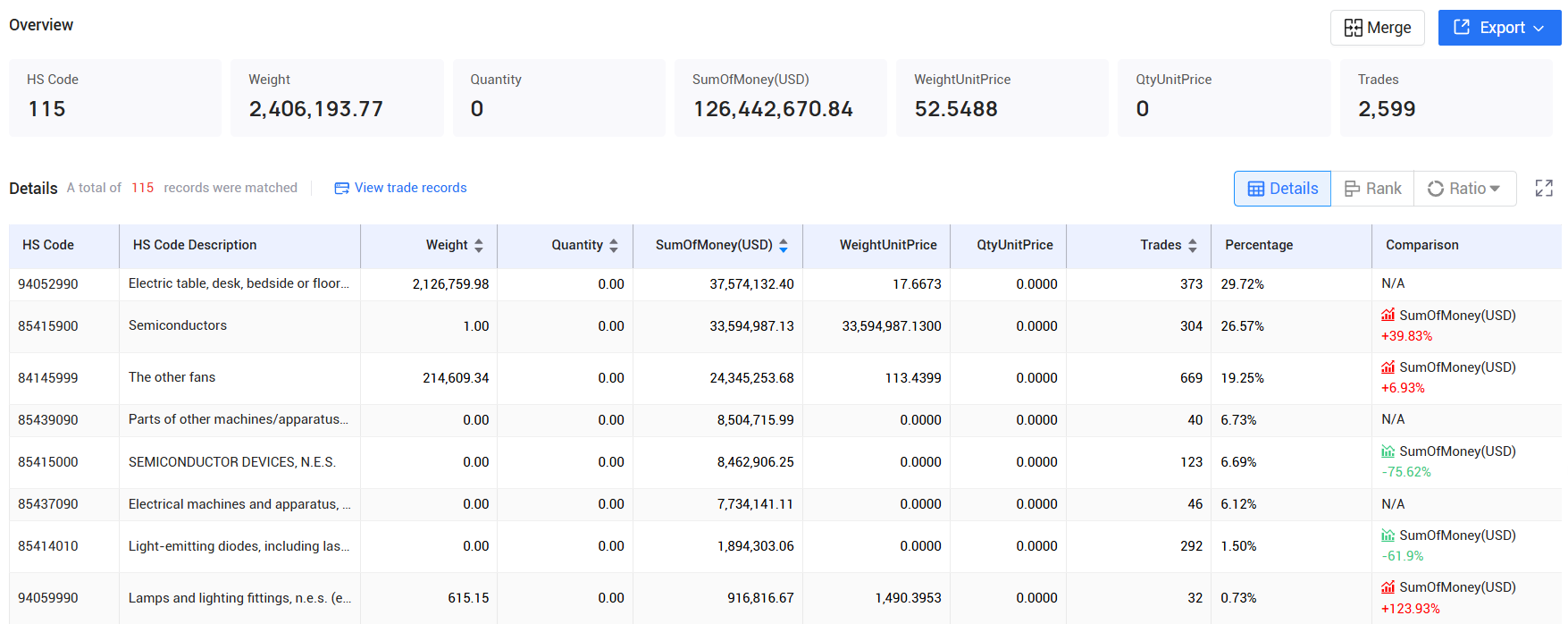Viewport: 1568px width, 624px height.
Task: Click the Trades summary card
Action: [1446, 98]
